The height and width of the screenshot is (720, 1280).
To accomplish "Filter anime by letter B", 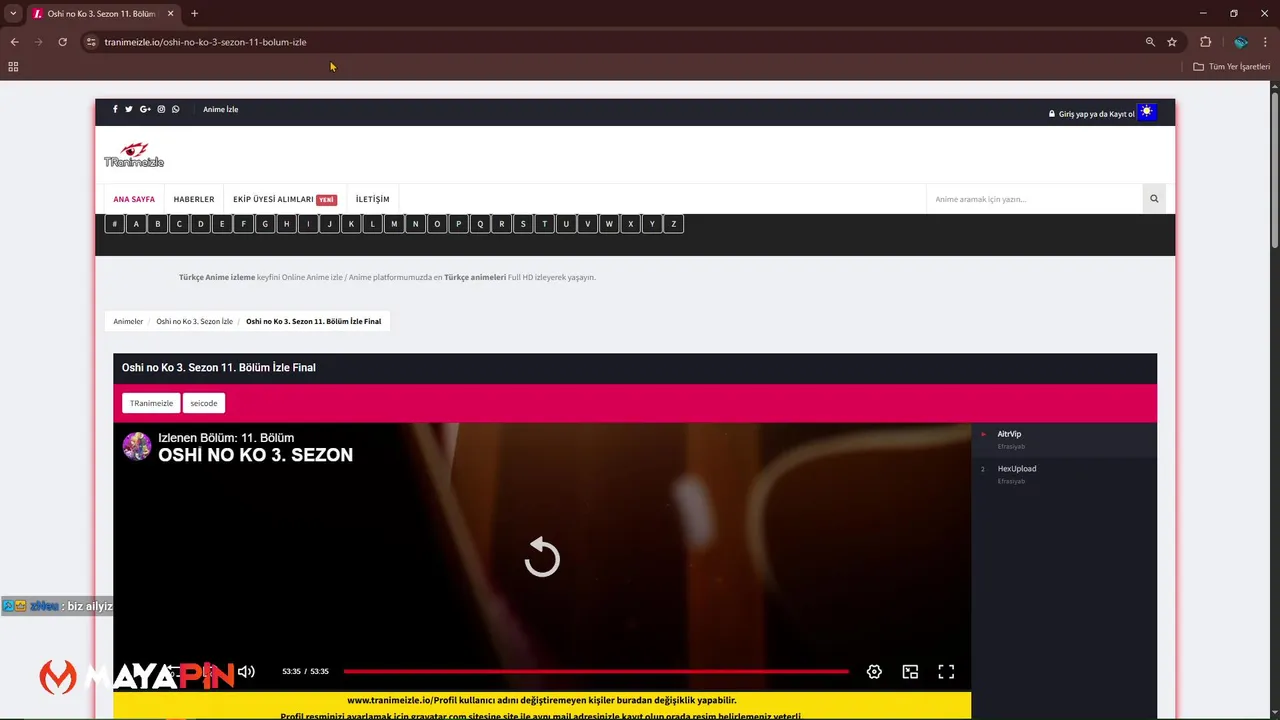I will [157, 224].
